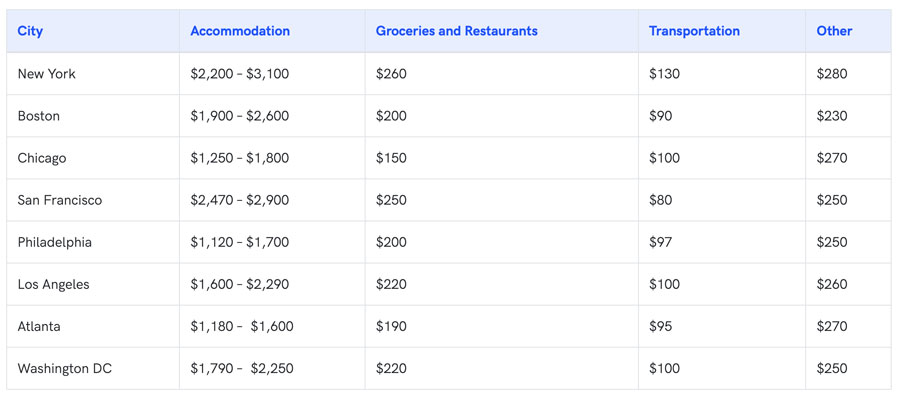Click the Philadelphia city cell
This screenshot has width=900, height=396.
coord(55,242)
